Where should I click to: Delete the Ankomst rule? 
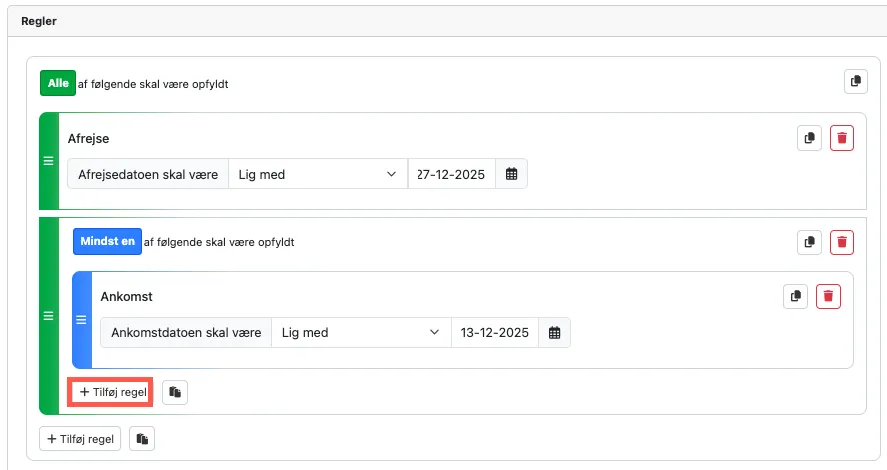[828, 296]
